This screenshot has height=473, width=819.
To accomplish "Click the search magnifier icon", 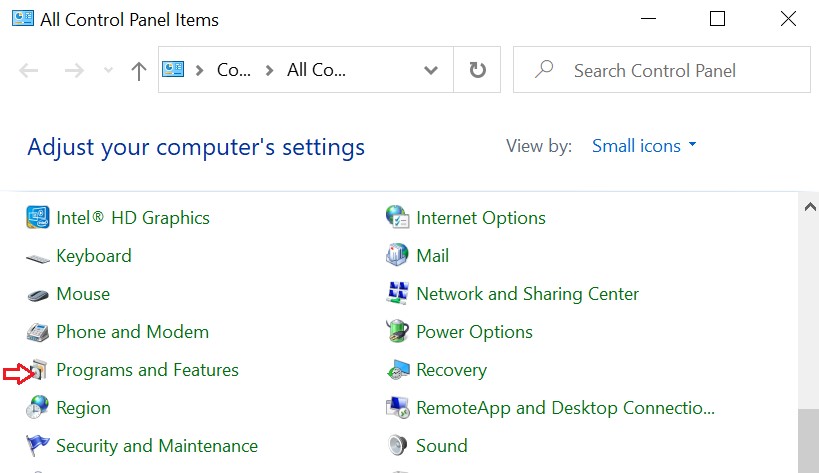I will [544, 69].
